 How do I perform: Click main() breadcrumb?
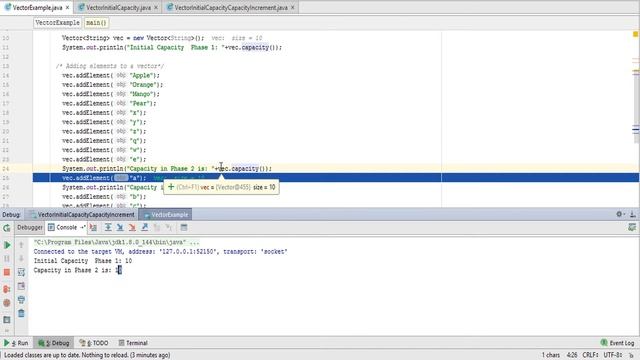pyautogui.click(x=96, y=23)
